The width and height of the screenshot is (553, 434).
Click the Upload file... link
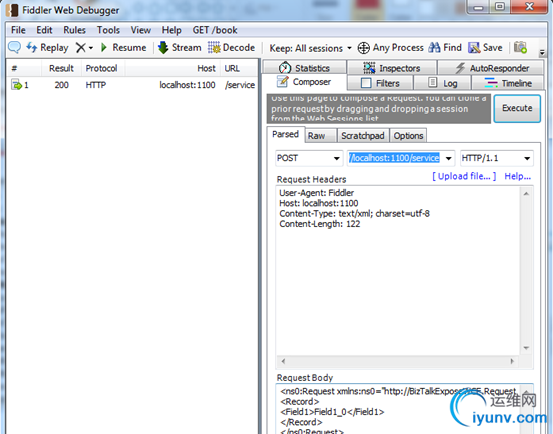(464, 176)
